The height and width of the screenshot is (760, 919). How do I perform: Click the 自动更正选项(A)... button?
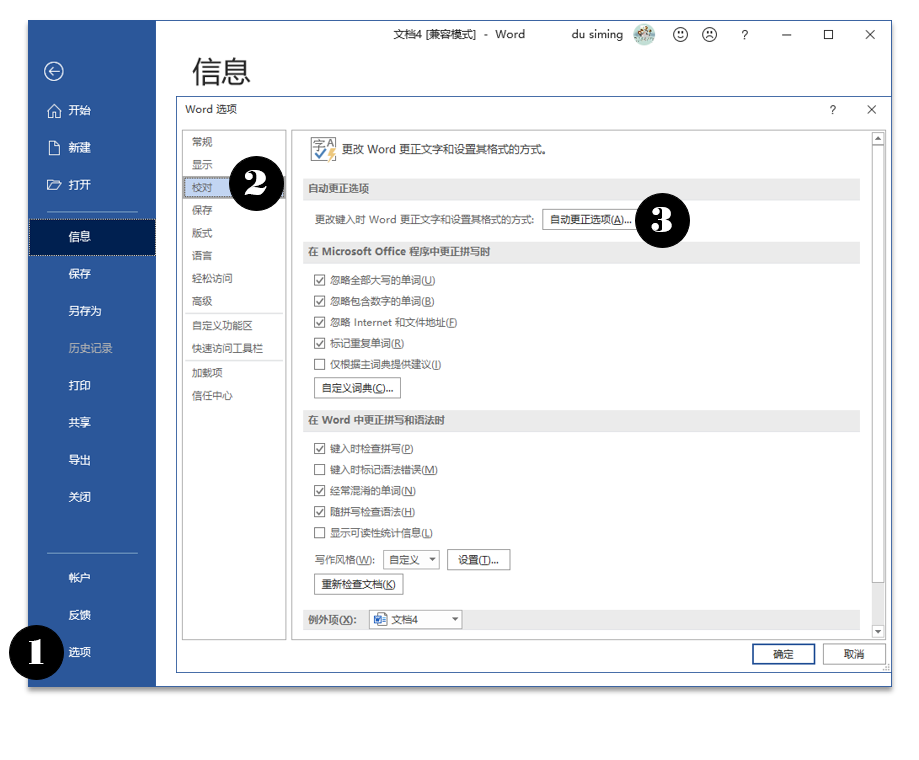tap(591, 220)
